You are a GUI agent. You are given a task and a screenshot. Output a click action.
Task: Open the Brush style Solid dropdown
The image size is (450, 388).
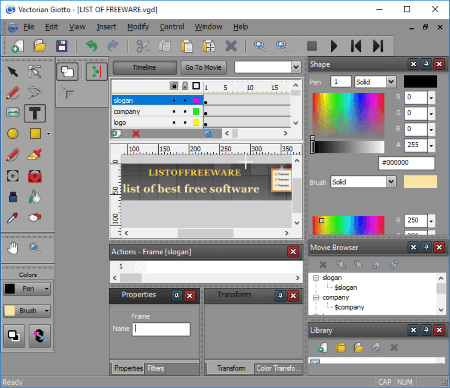tap(391, 182)
